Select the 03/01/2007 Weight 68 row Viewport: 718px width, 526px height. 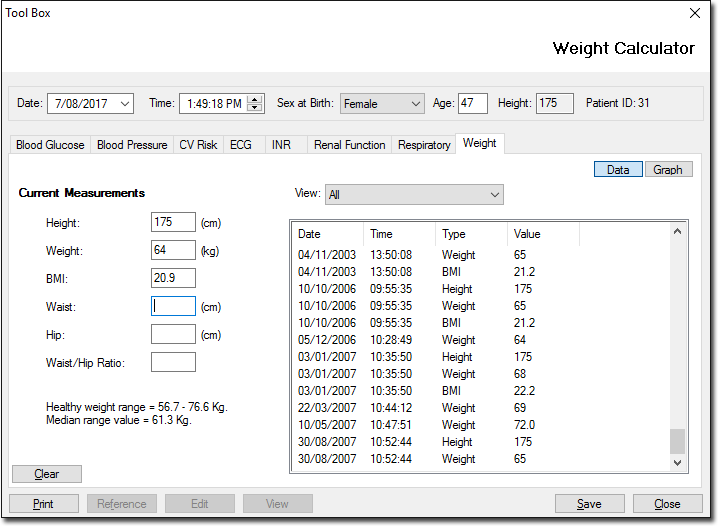481,374
